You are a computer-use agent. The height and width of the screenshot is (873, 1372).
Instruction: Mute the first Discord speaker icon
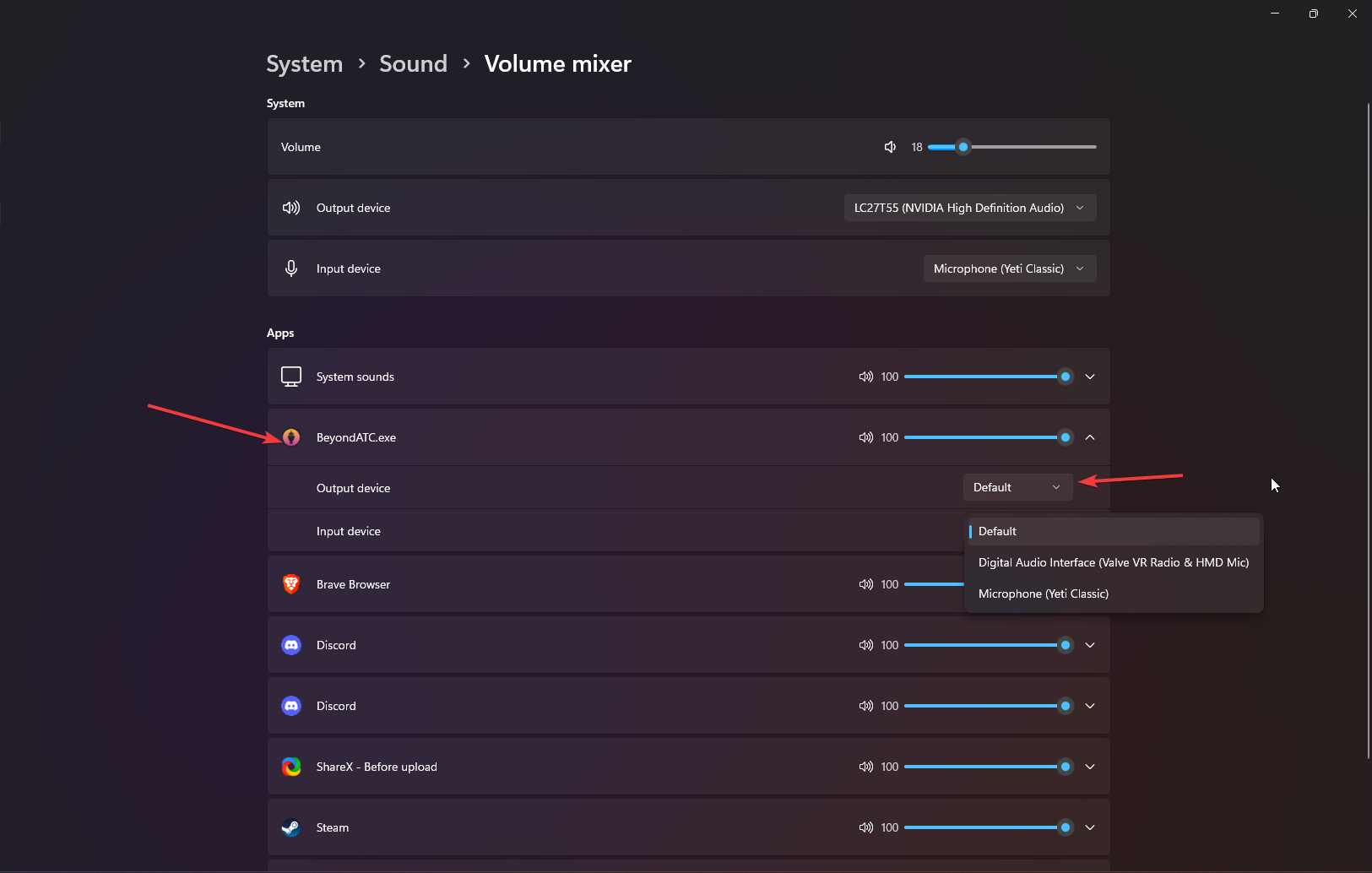point(866,645)
